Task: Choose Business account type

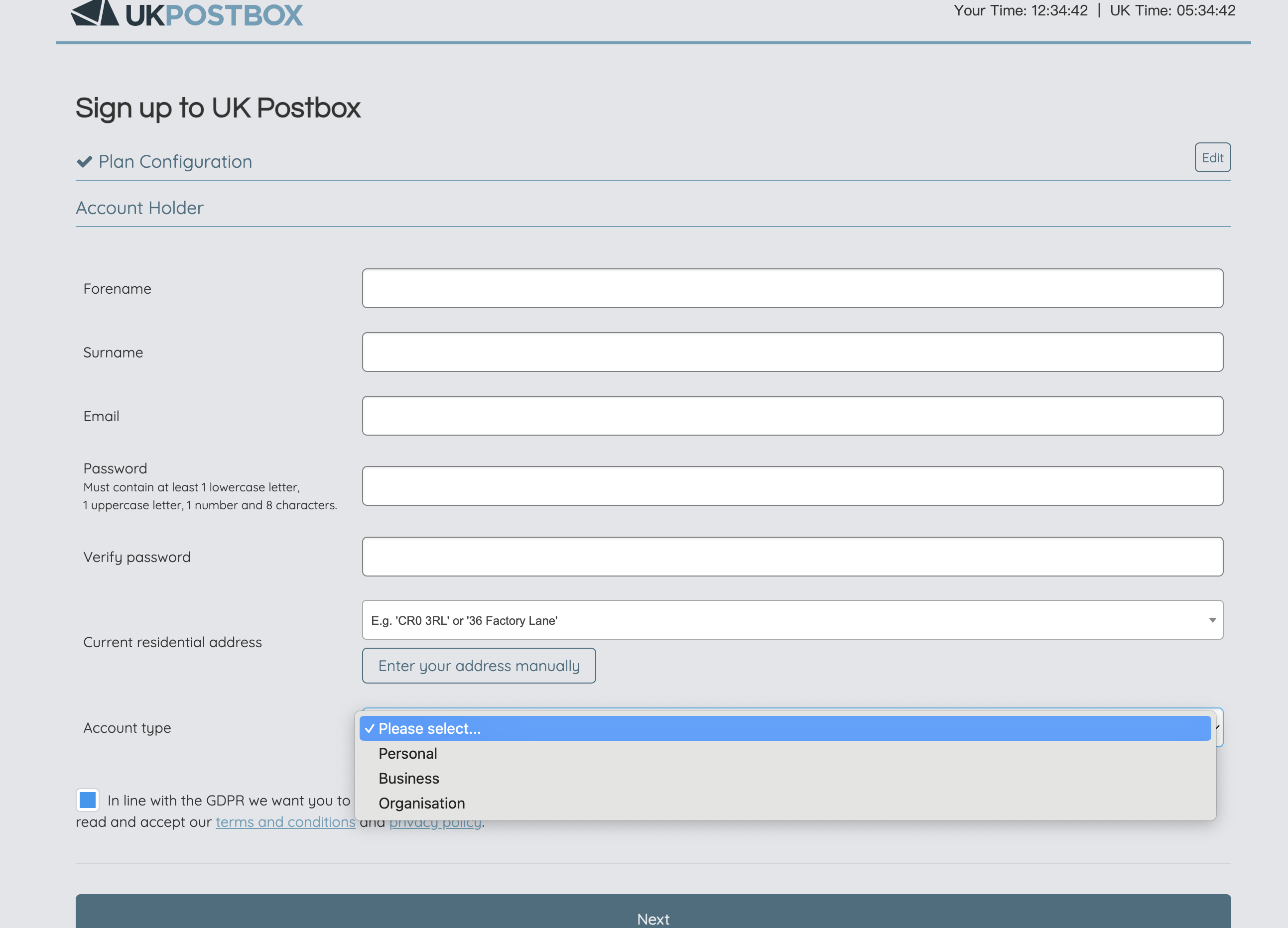Action: [785, 779]
